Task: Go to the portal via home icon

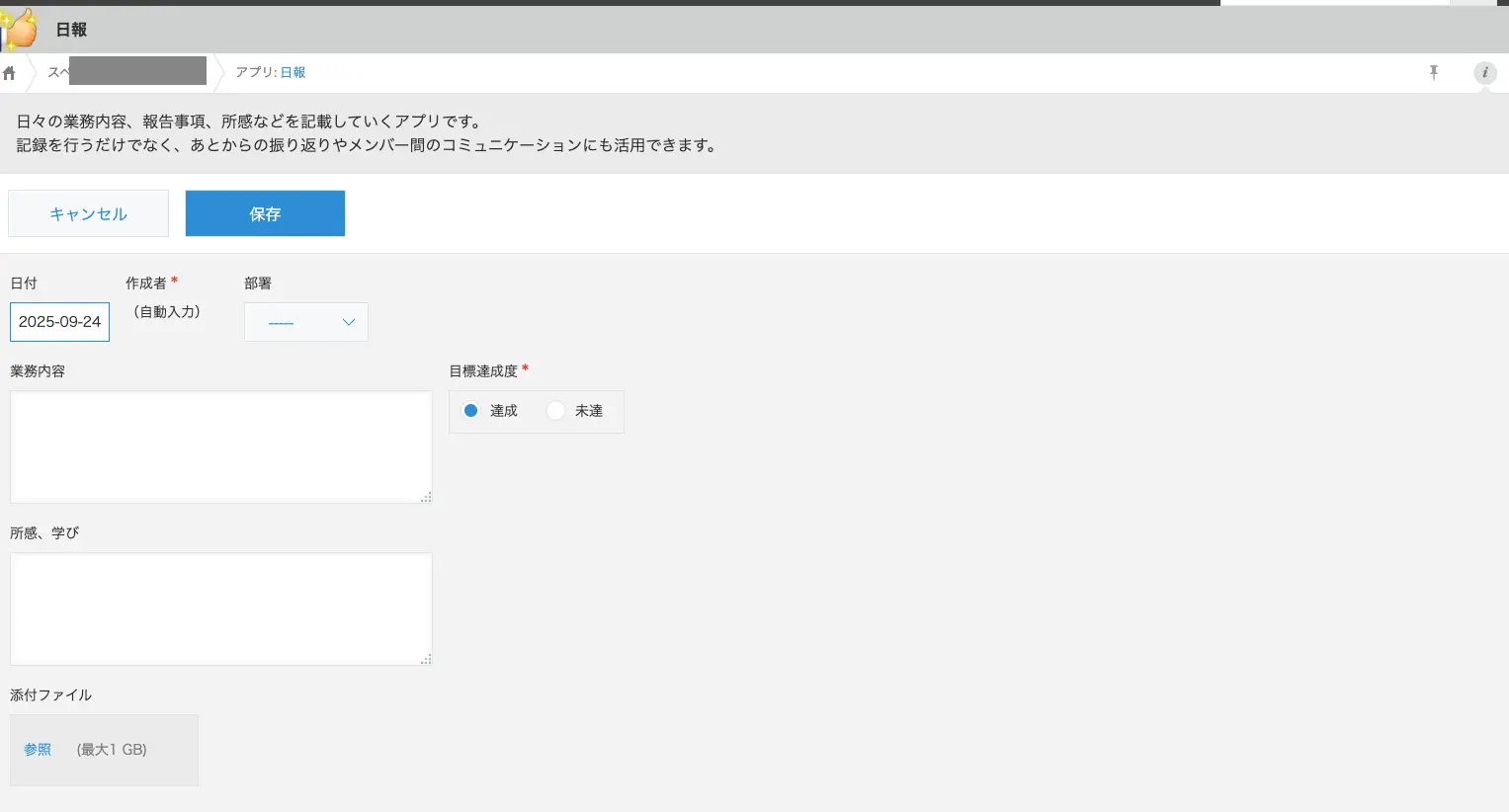Action: 10,73
